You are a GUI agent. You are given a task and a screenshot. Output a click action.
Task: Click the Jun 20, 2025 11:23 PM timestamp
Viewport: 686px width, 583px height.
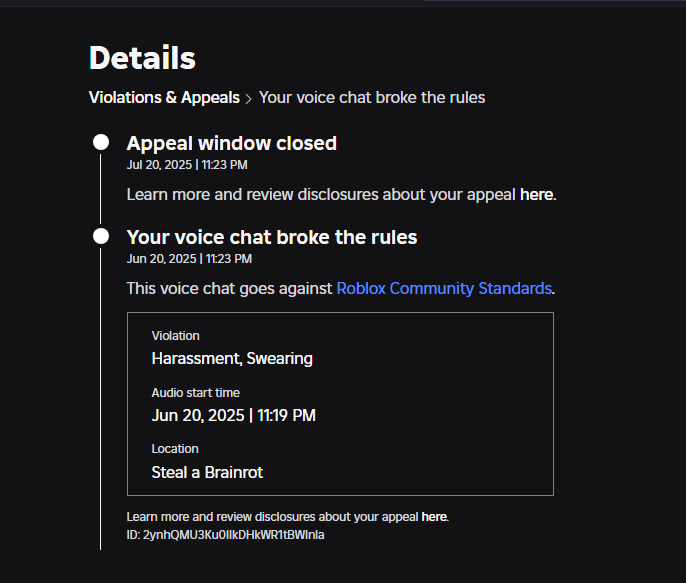(189, 258)
